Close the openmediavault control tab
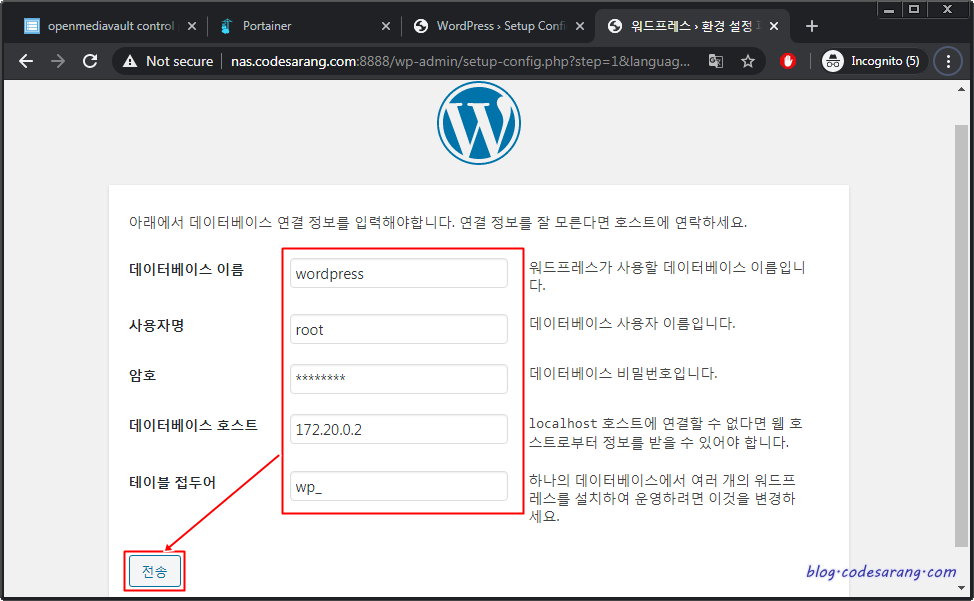Screen dimensions: 974x601 coord(192,26)
